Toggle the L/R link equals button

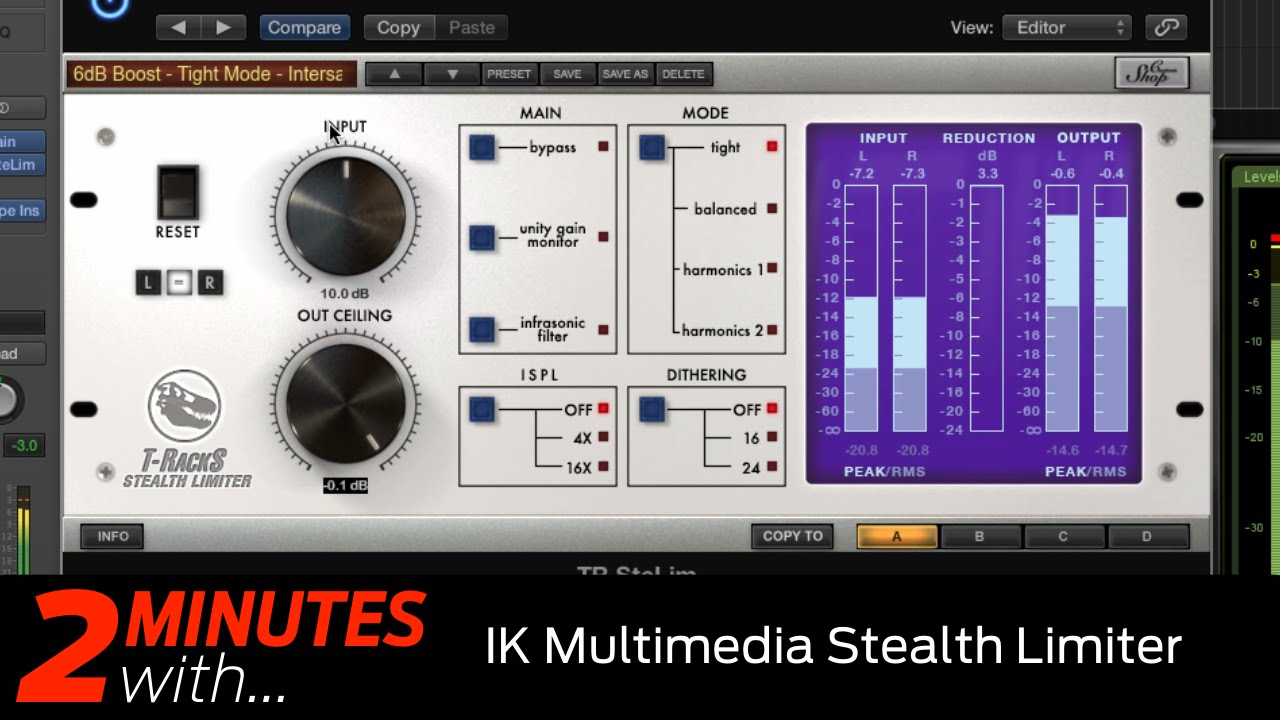(x=179, y=283)
